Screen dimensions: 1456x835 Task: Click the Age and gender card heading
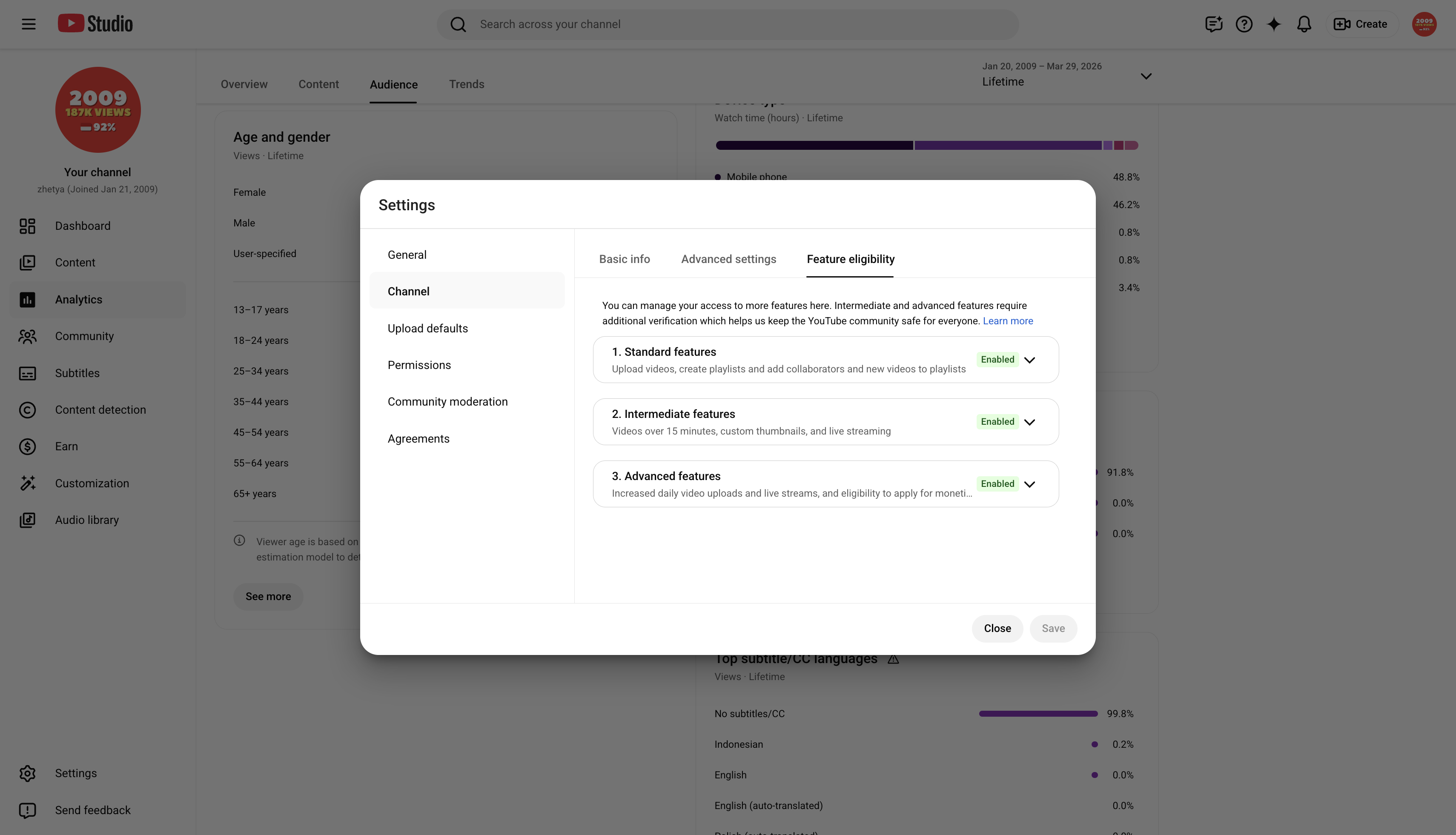coord(281,137)
